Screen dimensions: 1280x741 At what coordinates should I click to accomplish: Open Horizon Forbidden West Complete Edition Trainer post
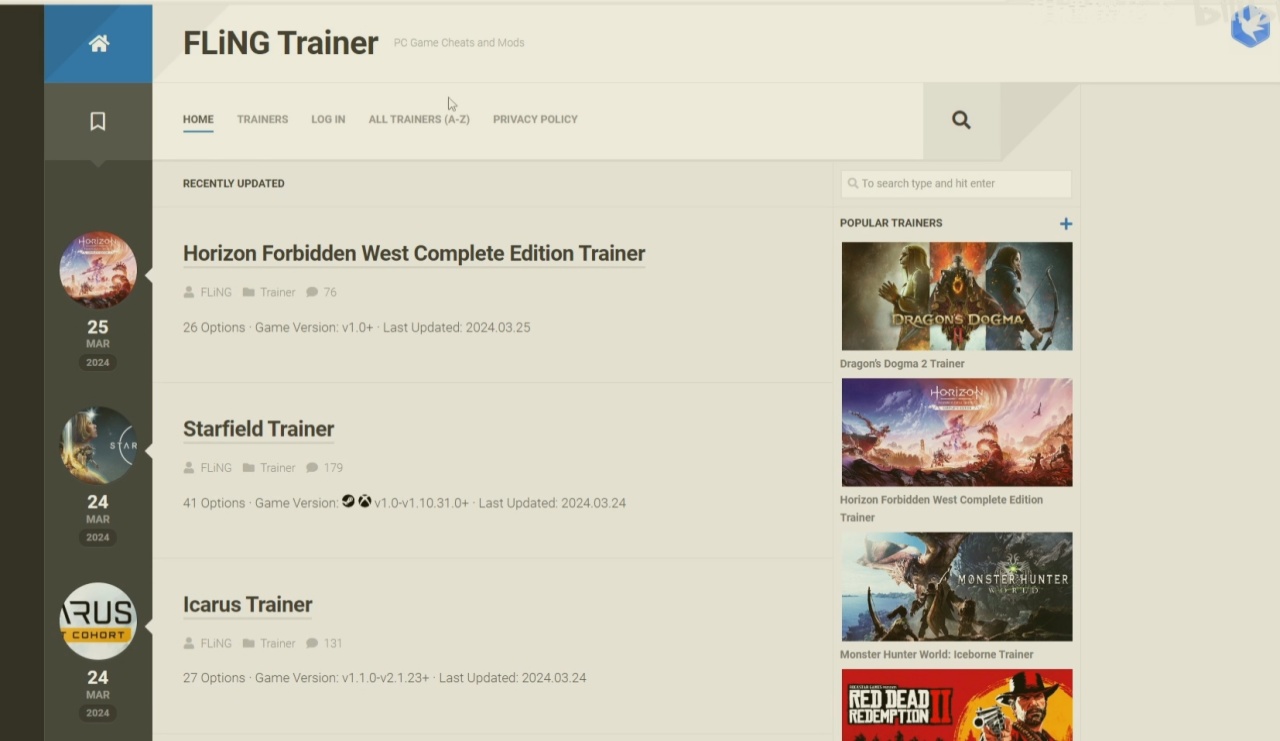pyautogui.click(x=414, y=253)
